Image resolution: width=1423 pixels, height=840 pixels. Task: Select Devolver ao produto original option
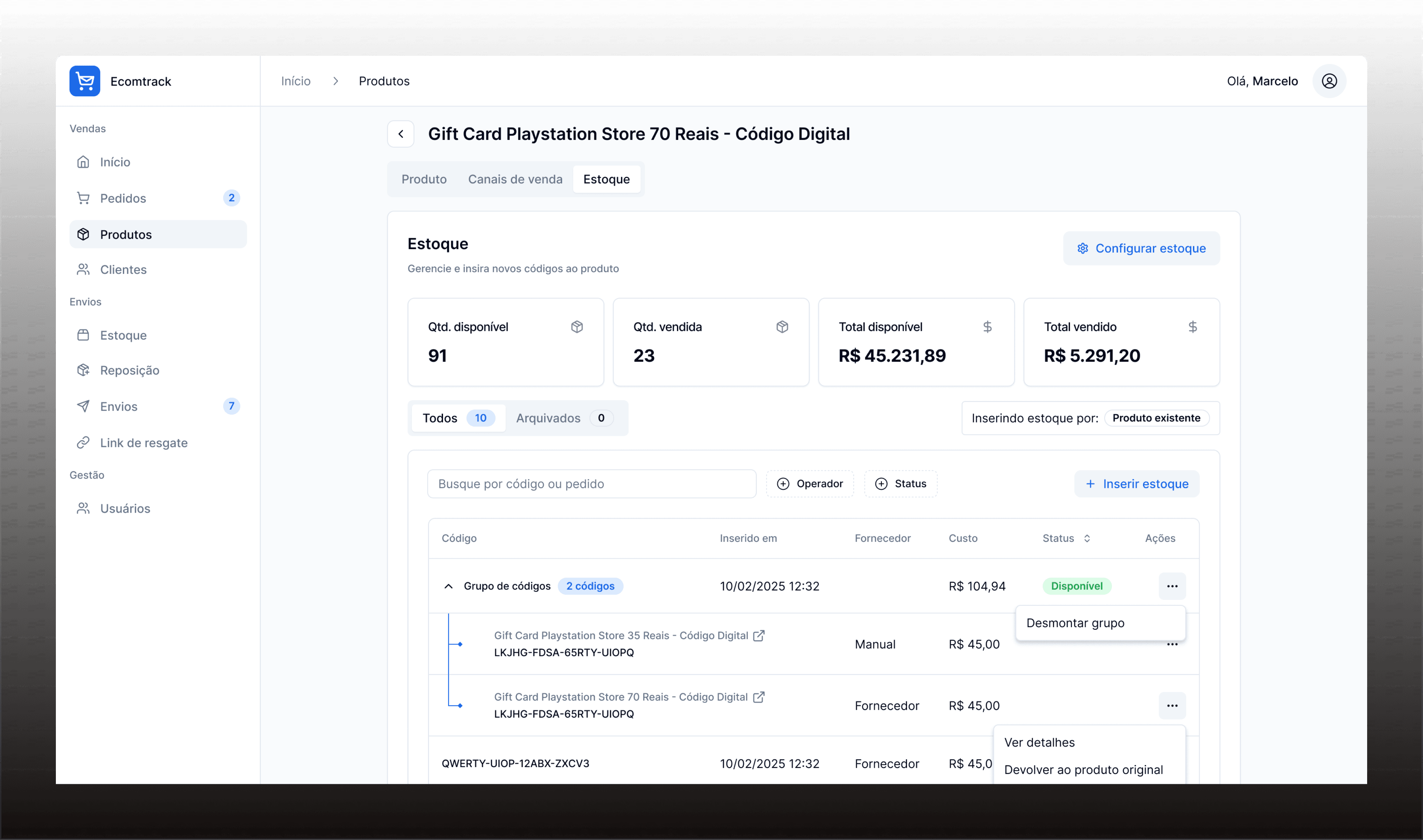[1083, 770]
